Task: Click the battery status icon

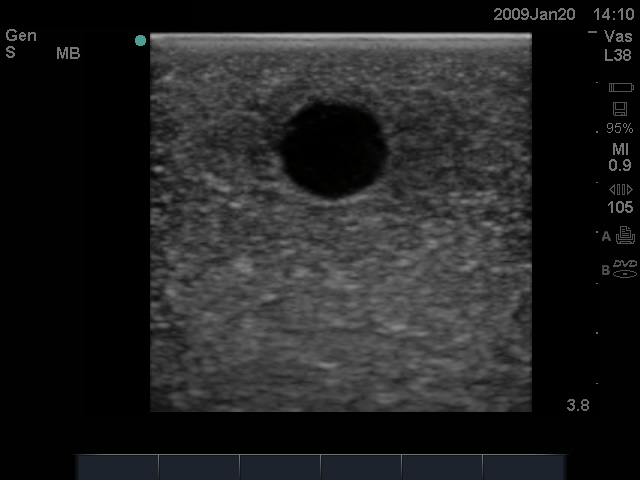Action: (620, 88)
